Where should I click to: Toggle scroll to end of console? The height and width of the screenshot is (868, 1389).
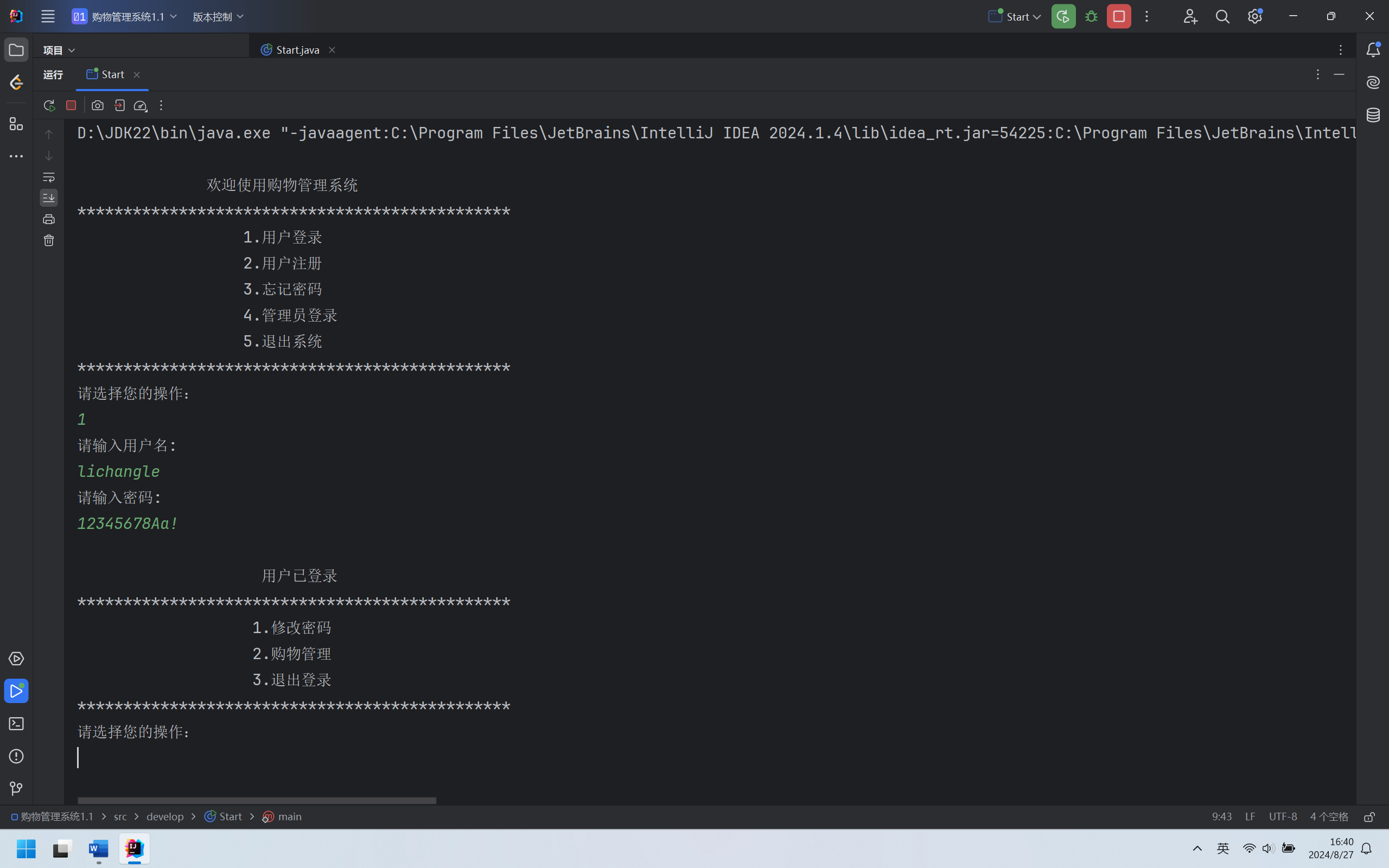coord(49,198)
